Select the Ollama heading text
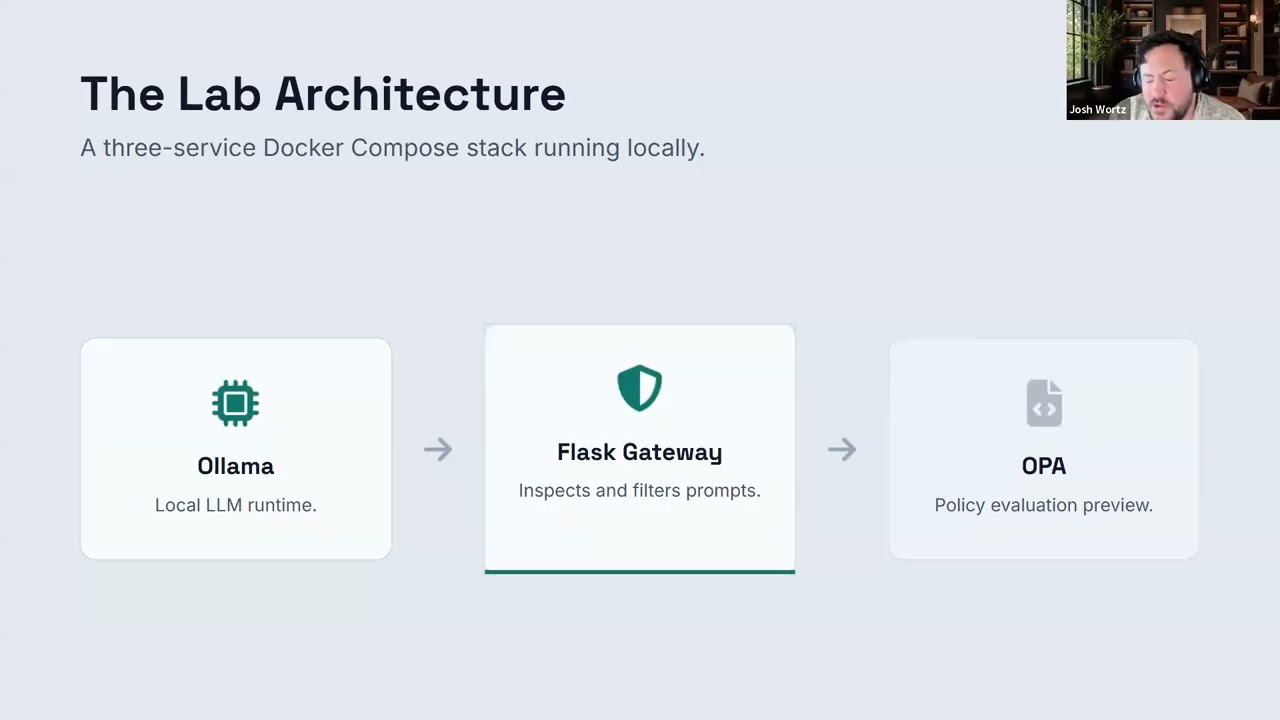This screenshot has height=720, width=1280. click(236, 466)
